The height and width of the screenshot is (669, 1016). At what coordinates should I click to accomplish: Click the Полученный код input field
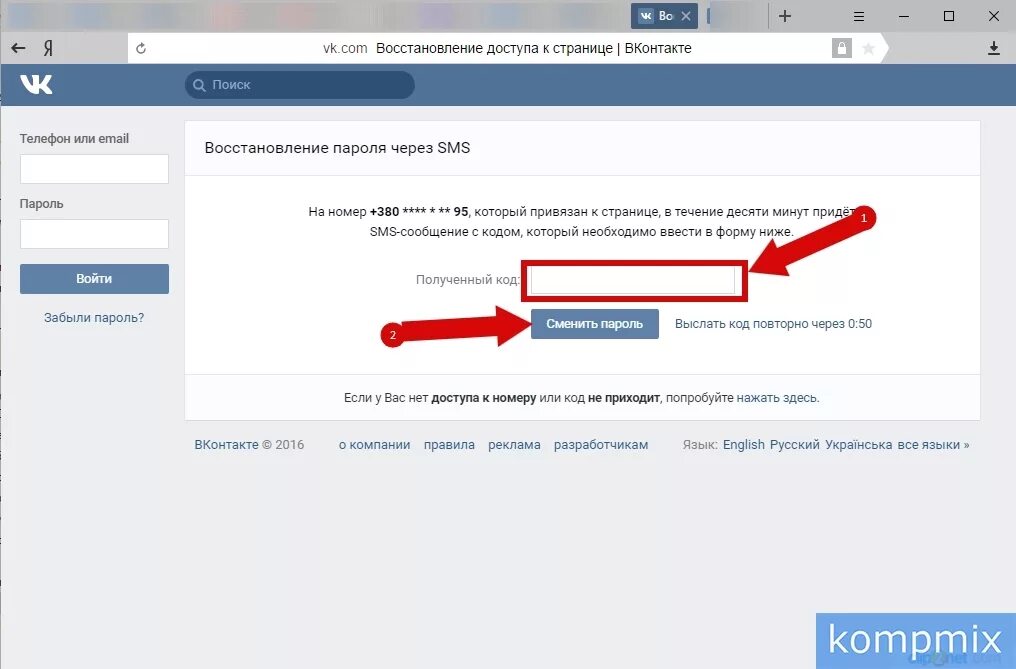[x=633, y=280]
